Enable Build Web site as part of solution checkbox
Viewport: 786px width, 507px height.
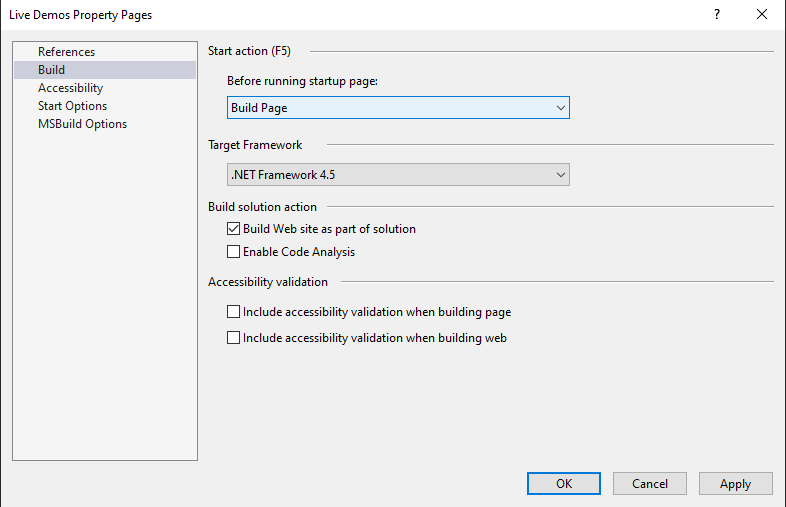point(234,229)
